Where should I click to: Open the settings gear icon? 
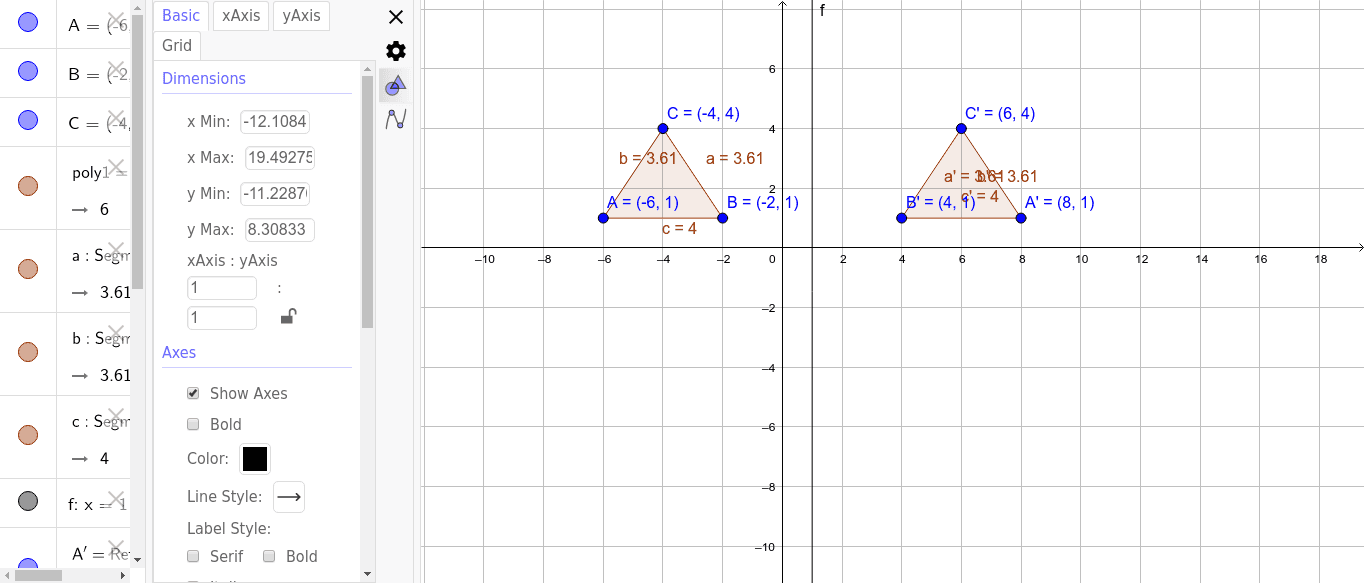coord(395,50)
